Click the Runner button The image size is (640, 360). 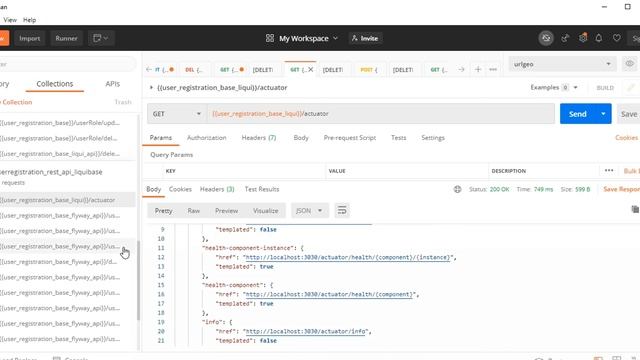coord(66,38)
